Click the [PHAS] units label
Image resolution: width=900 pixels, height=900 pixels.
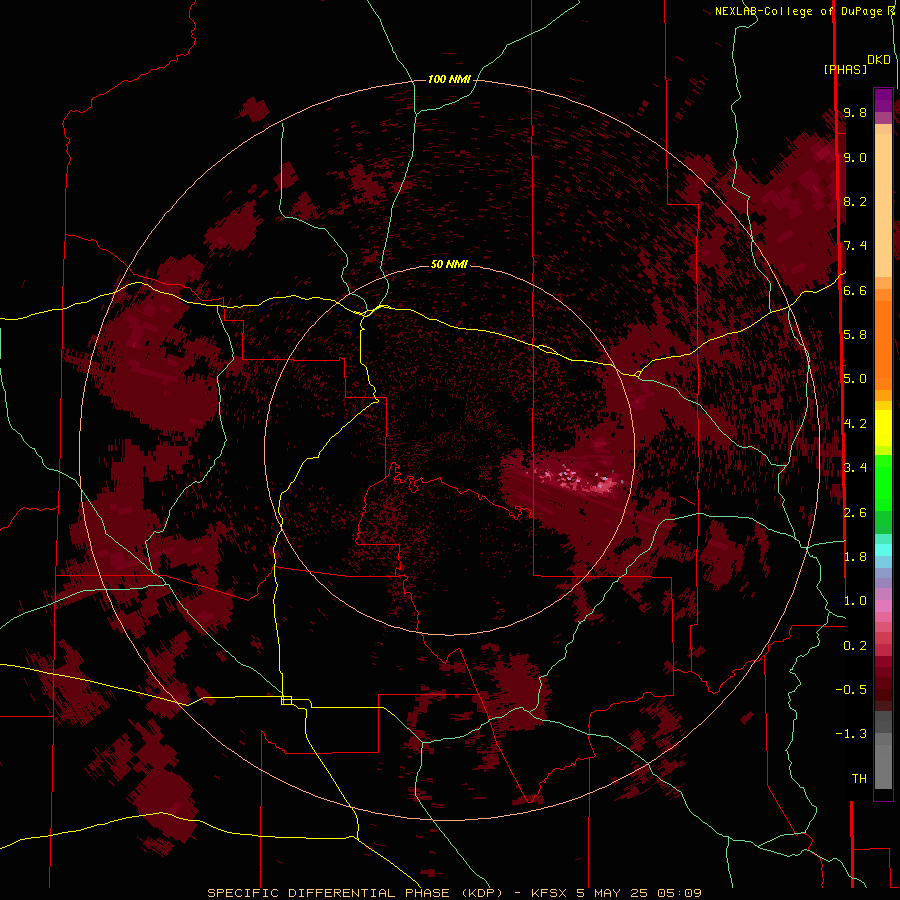[845, 69]
